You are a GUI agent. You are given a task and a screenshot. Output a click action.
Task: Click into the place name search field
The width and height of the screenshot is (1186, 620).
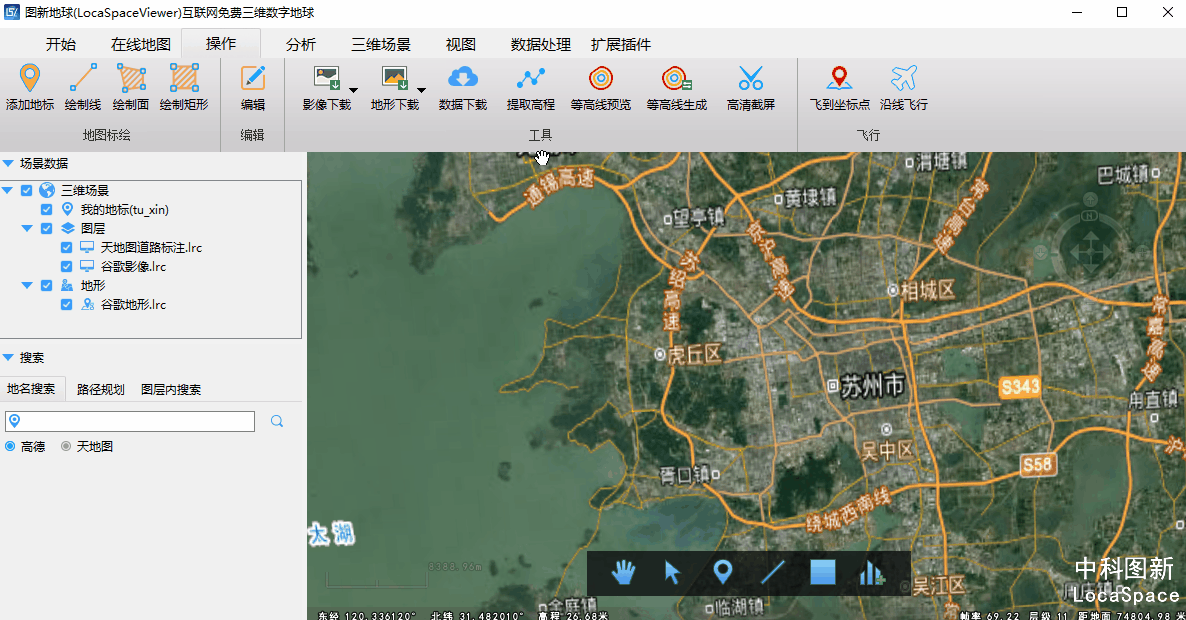pyautogui.click(x=130, y=421)
